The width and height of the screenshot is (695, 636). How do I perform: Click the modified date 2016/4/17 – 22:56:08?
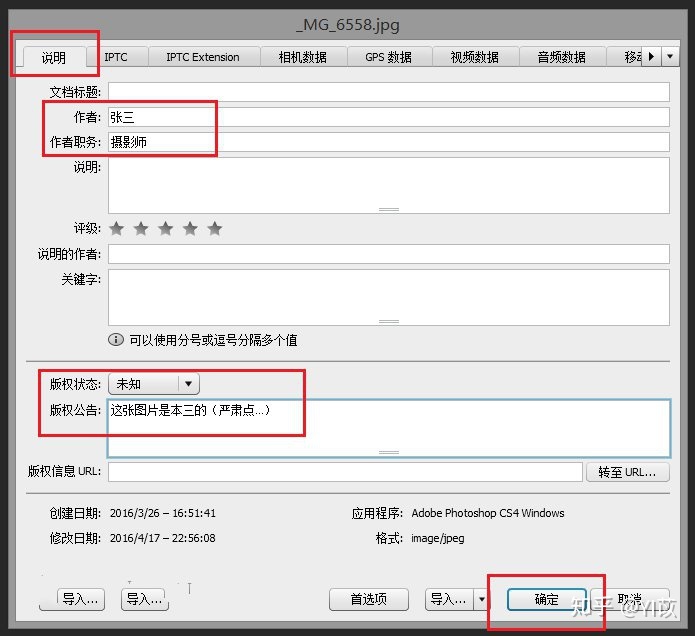(163, 538)
